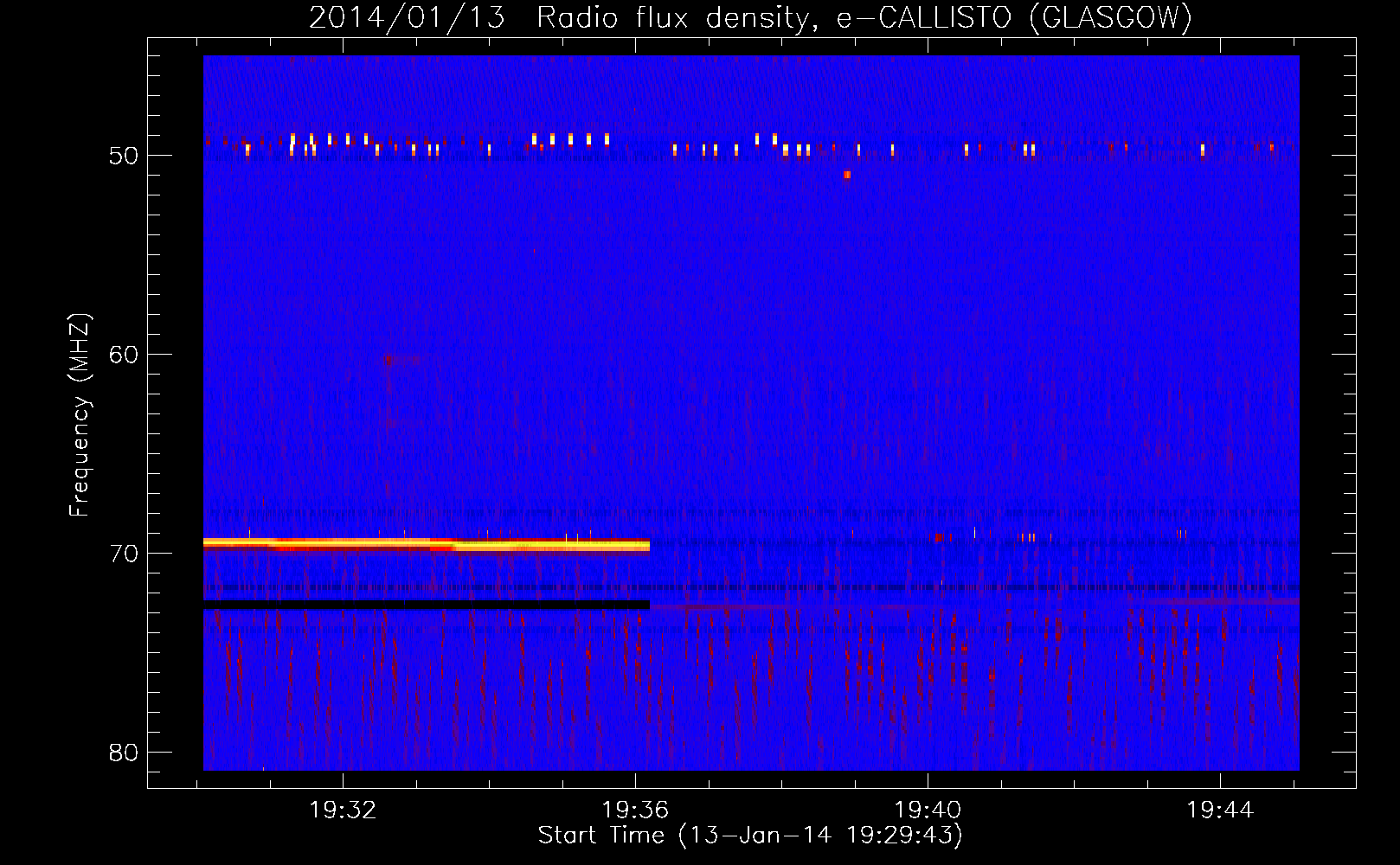Click the 50 frequency tick label

pyautogui.click(x=124, y=156)
